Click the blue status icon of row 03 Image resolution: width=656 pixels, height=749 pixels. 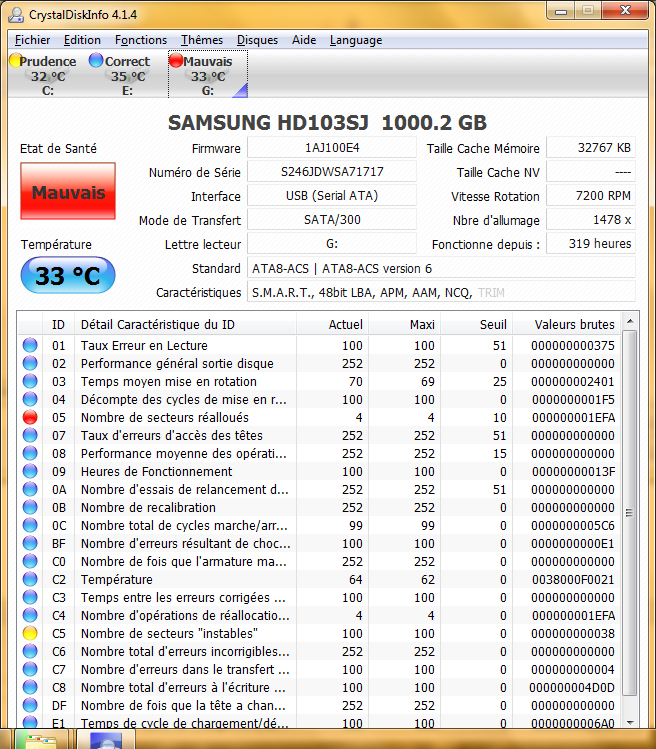pos(30,381)
